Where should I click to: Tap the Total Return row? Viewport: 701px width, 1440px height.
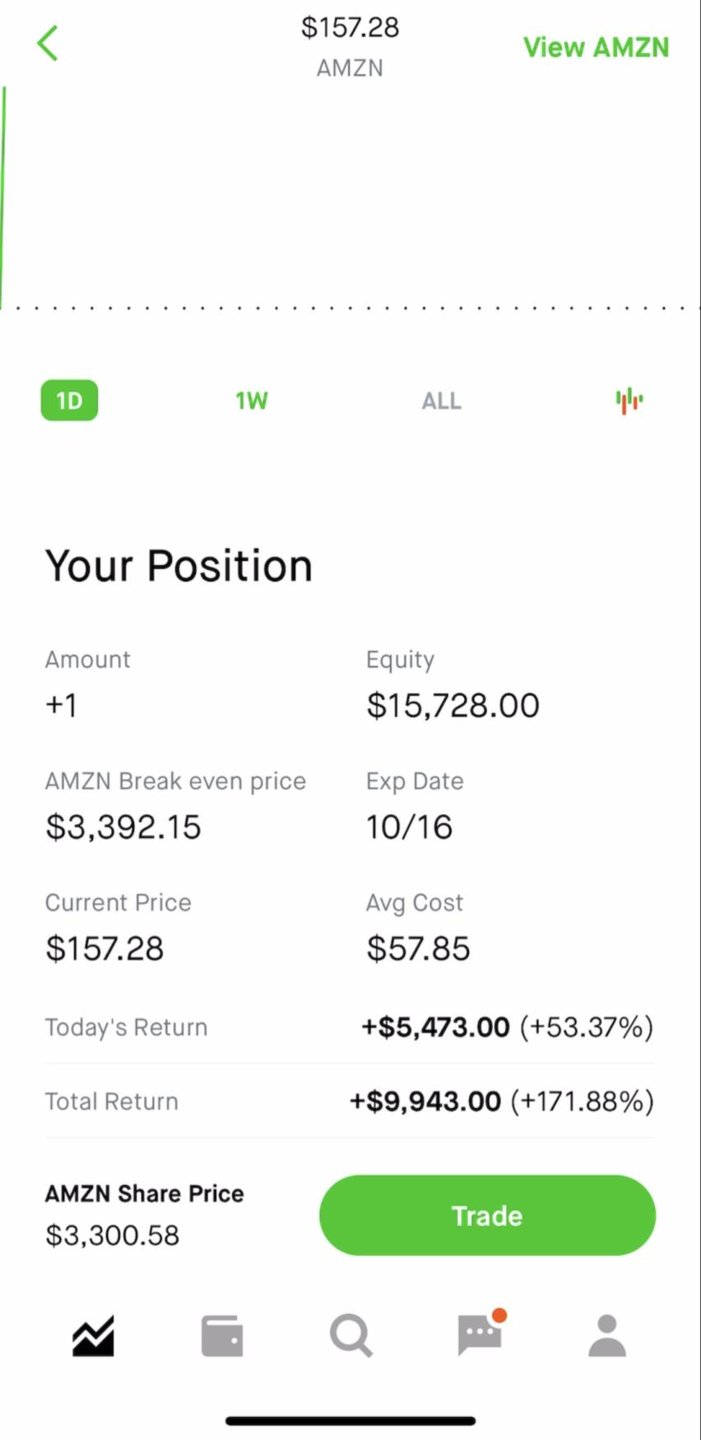point(350,1101)
